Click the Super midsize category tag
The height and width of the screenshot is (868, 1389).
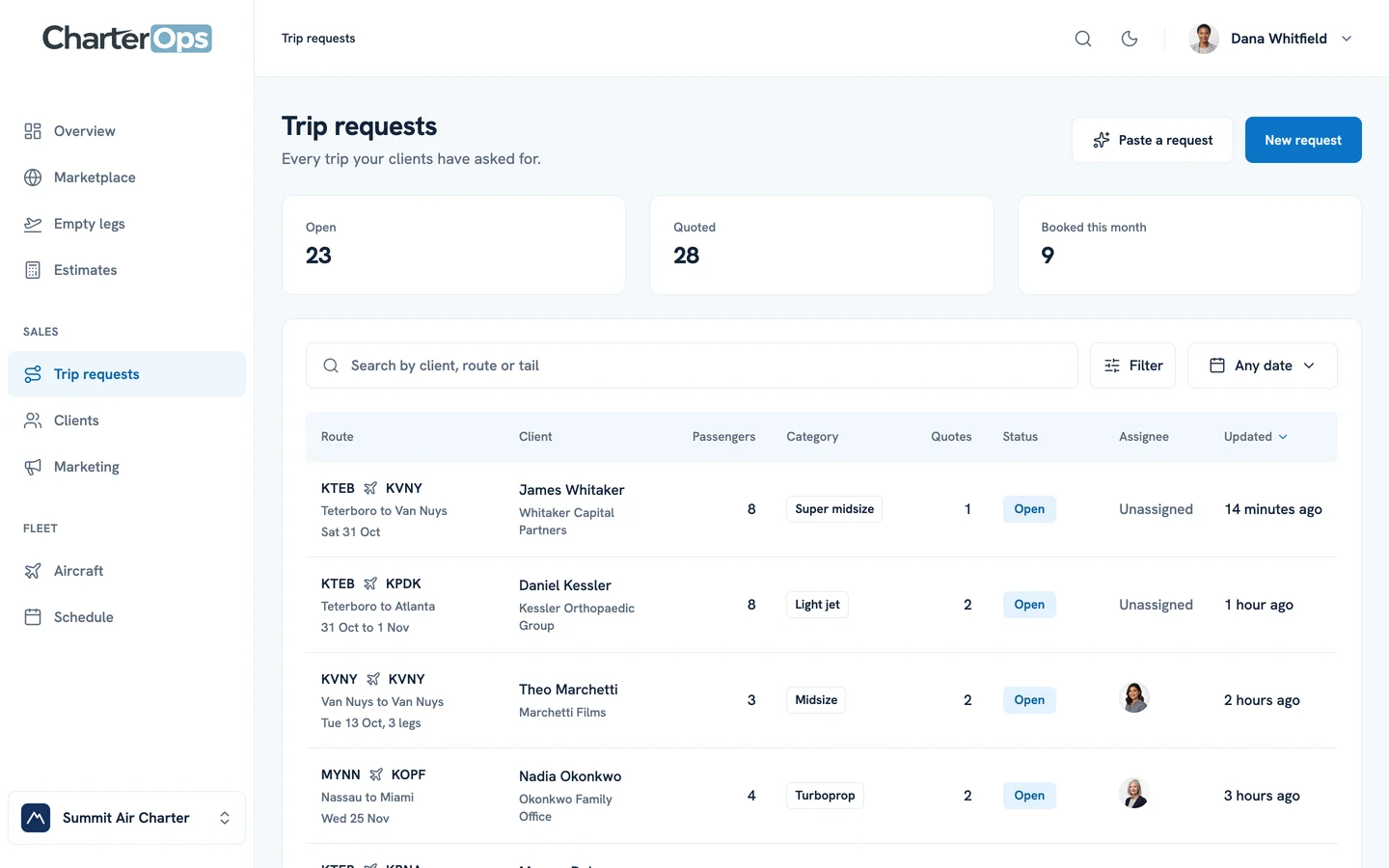pyautogui.click(x=834, y=509)
